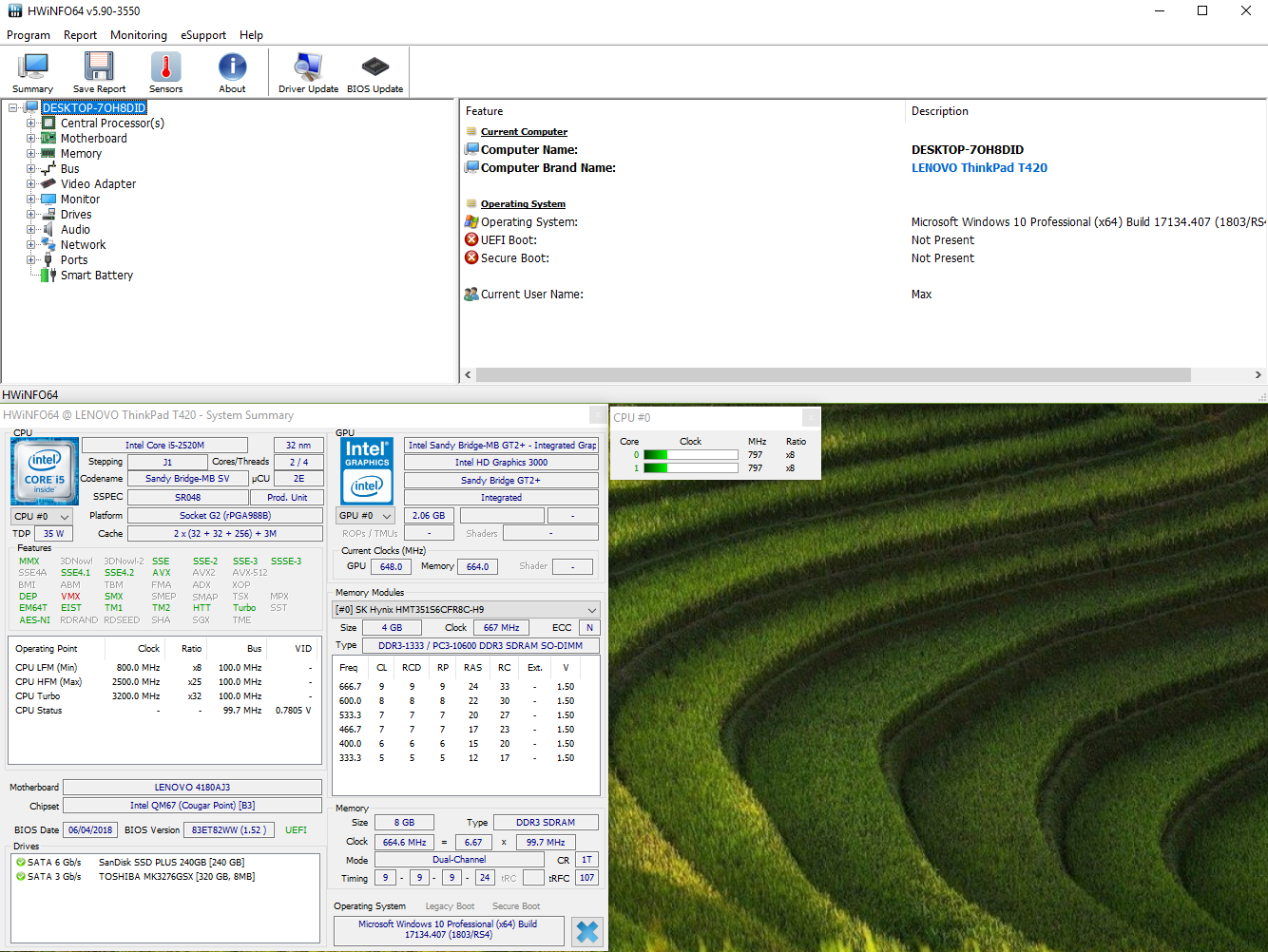Click the Description column header

coord(940,111)
